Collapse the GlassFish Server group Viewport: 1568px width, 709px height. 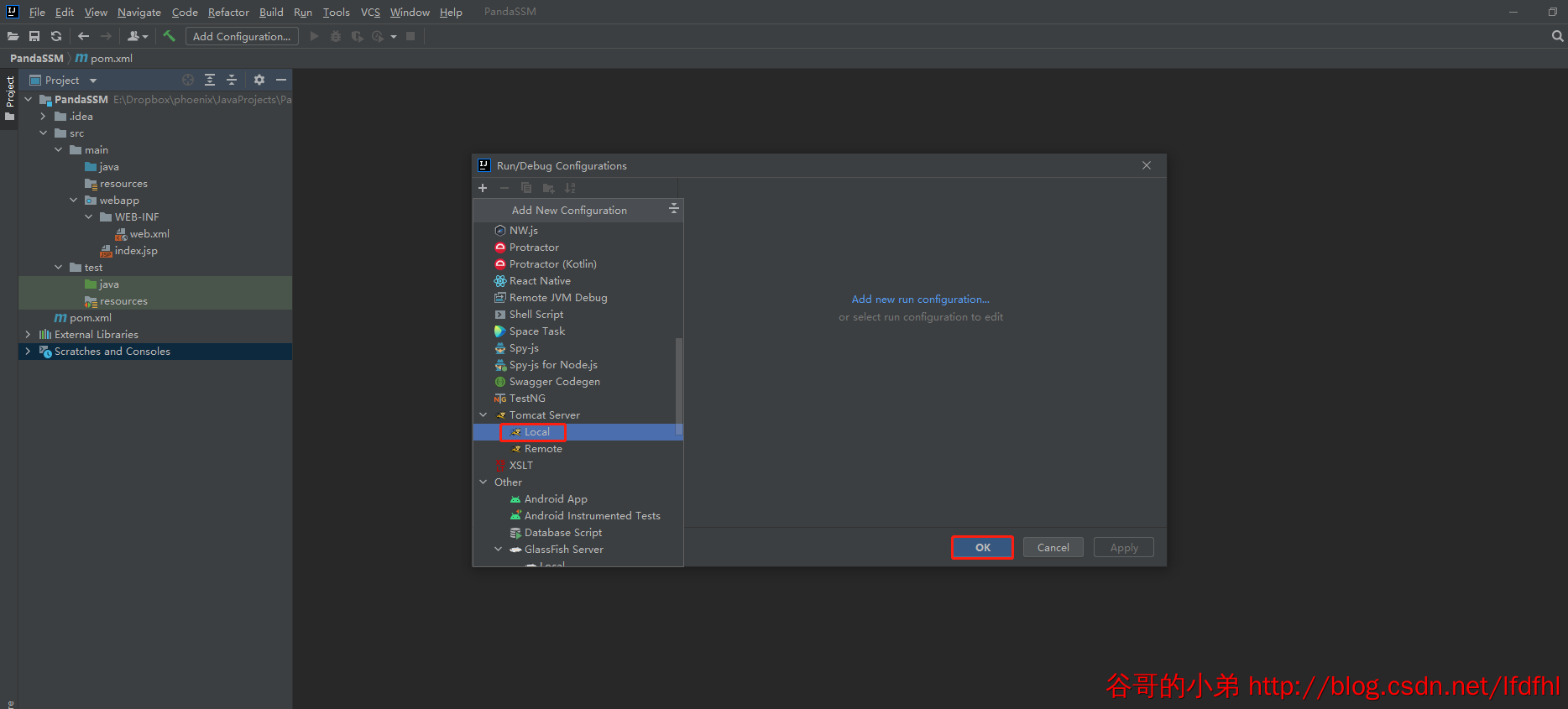pyautogui.click(x=499, y=550)
